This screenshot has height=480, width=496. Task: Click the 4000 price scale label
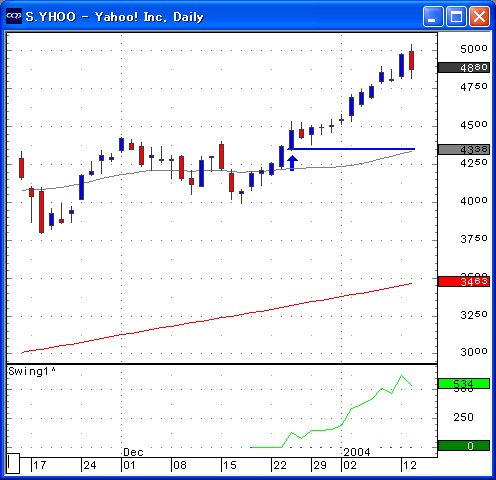click(x=474, y=201)
